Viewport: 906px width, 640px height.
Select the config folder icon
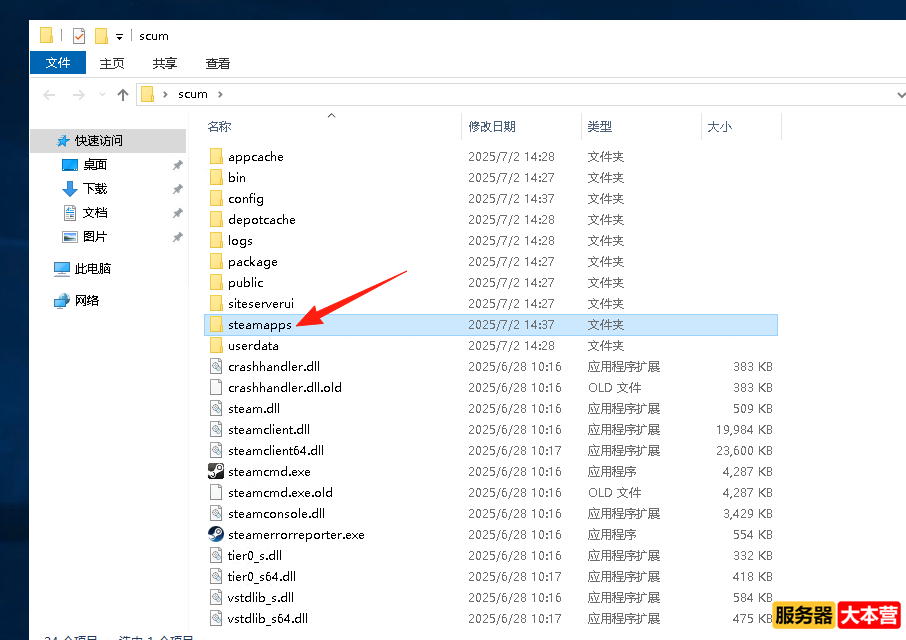point(216,199)
